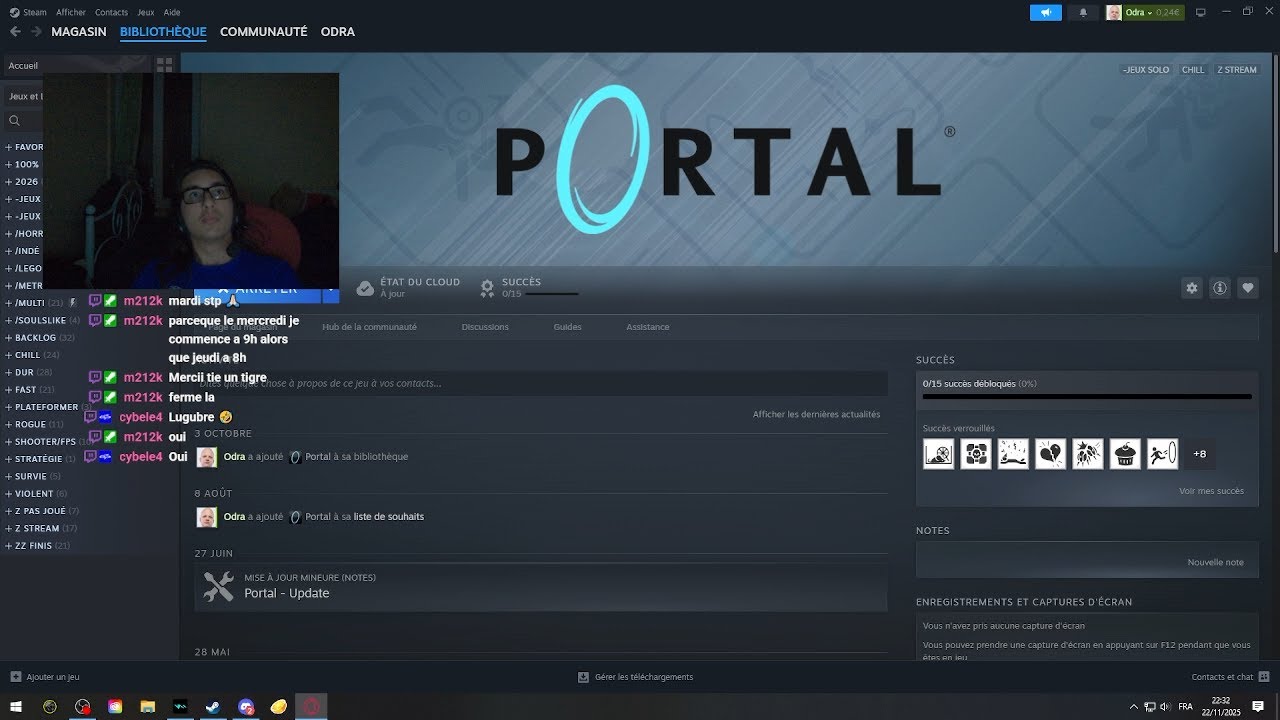1280x720 pixels.
Task: Click the Steam icon in taskbar
Action: tap(213, 707)
